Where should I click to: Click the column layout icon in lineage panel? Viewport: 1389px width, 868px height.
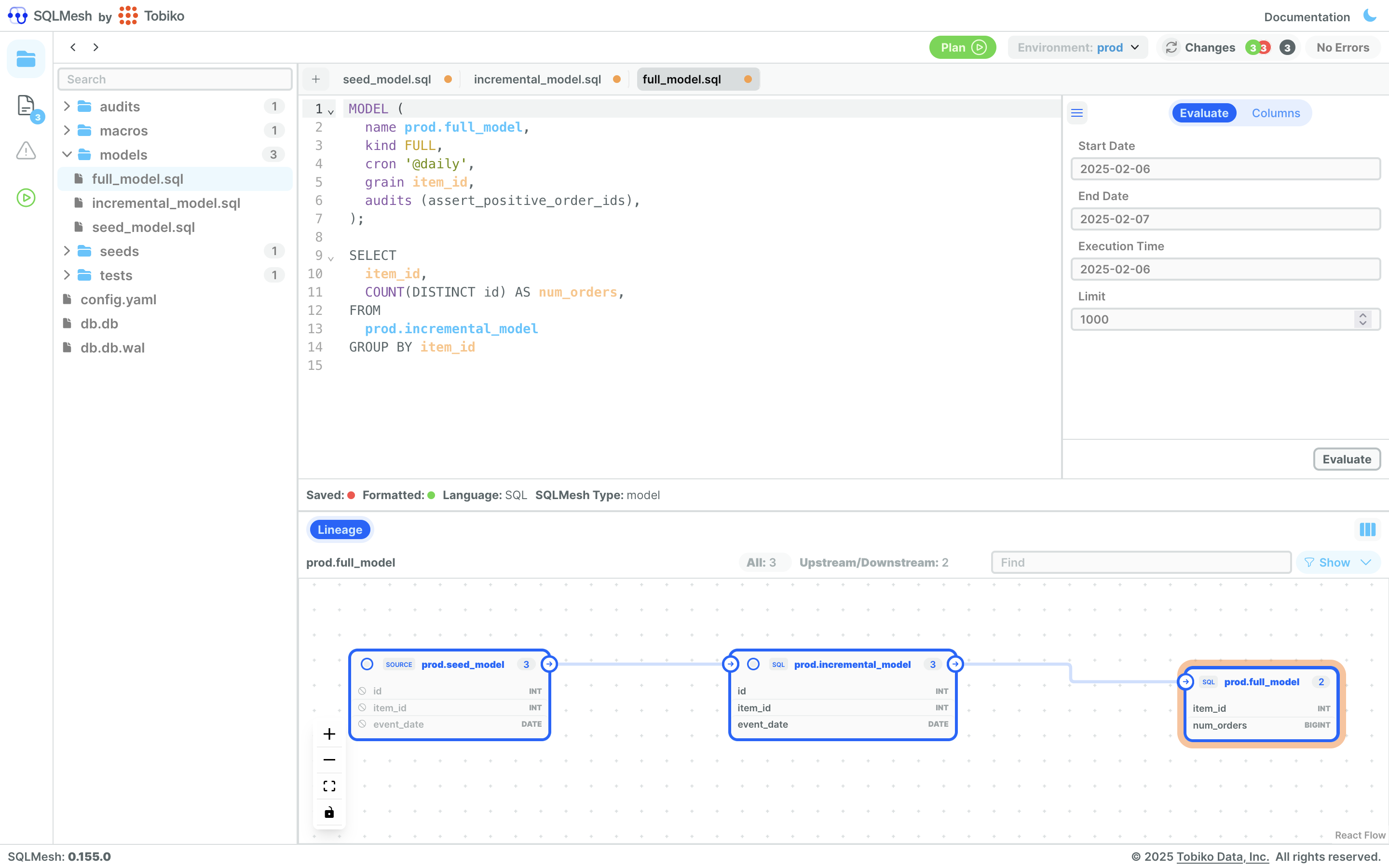tap(1367, 529)
